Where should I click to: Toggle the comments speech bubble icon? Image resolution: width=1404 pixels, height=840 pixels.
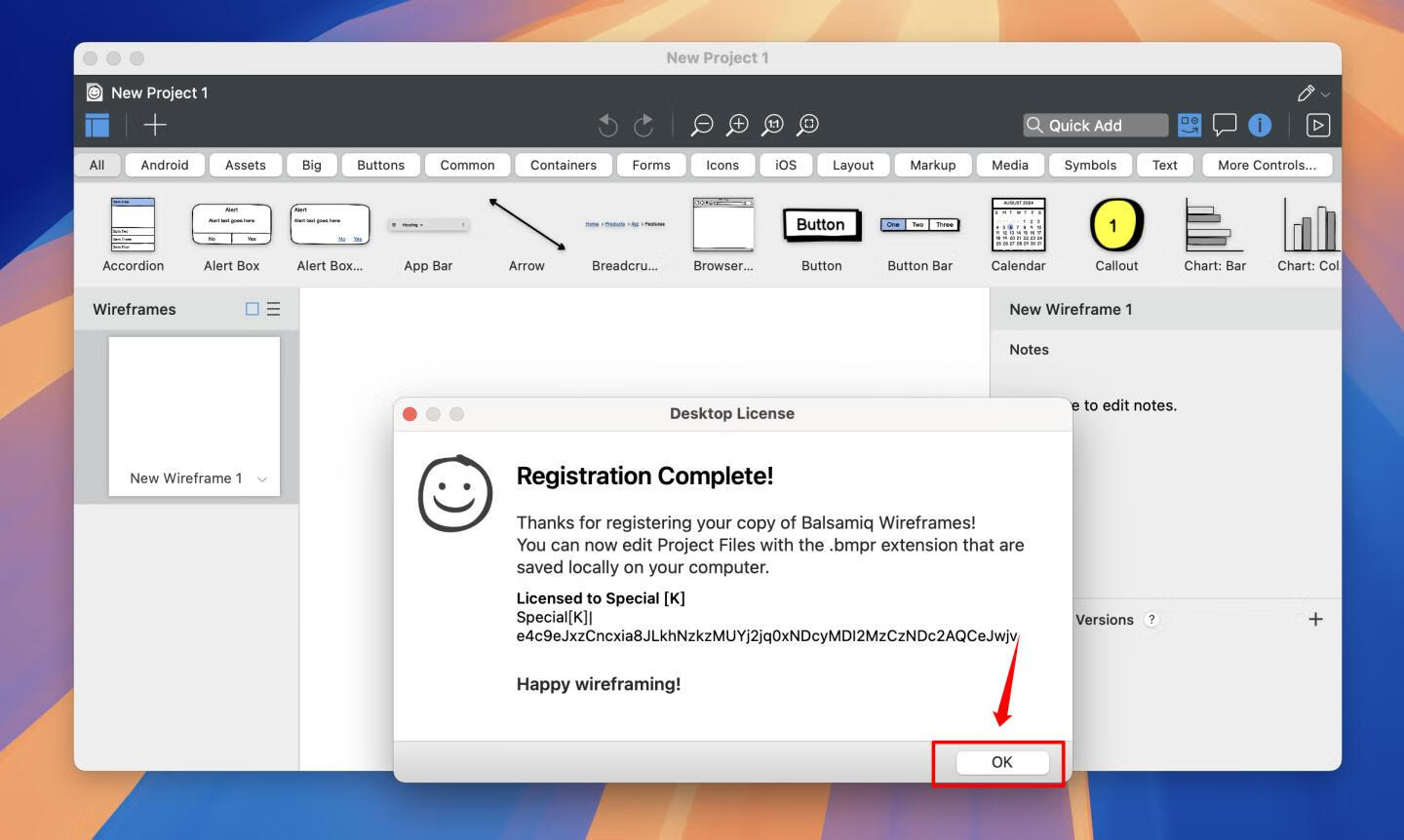point(1225,125)
